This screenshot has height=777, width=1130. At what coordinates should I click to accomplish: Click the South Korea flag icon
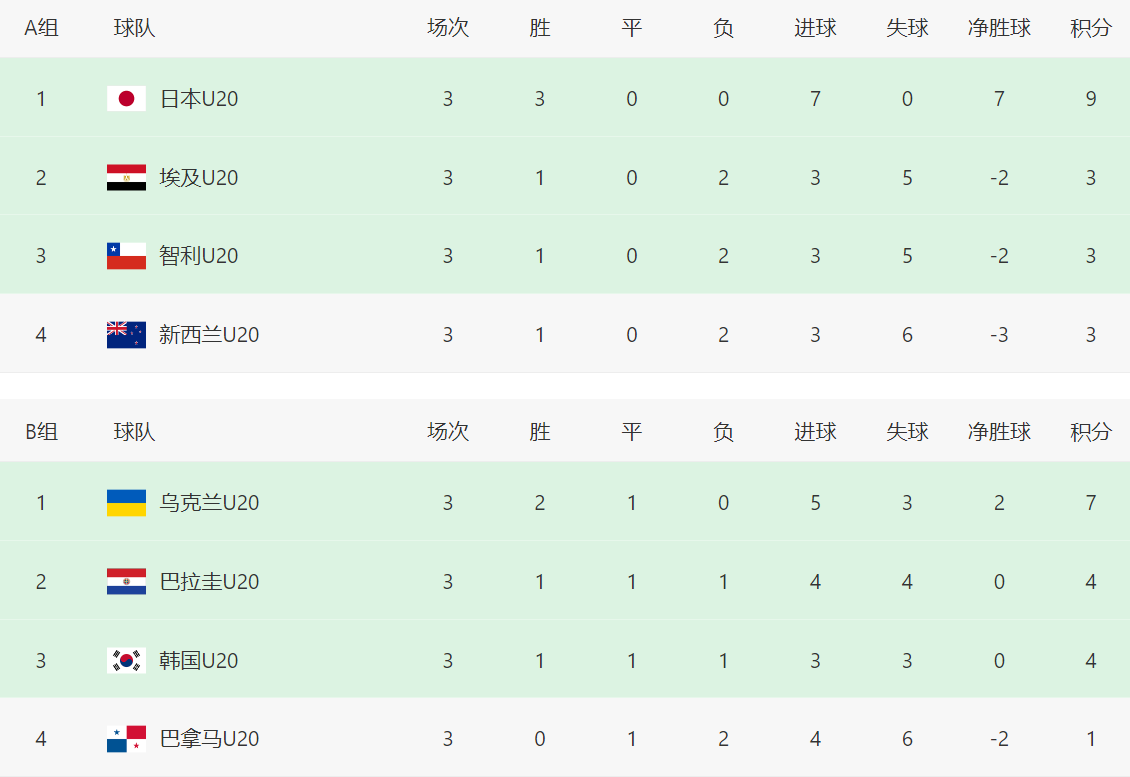(126, 660)
